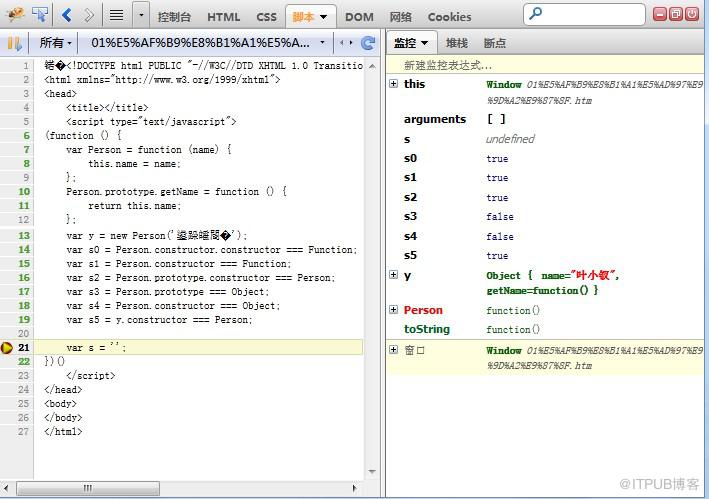Viewport: 709px width, 499px height.
Task: Click the 'this' Window value link
Action: click(x=595, y=92)
